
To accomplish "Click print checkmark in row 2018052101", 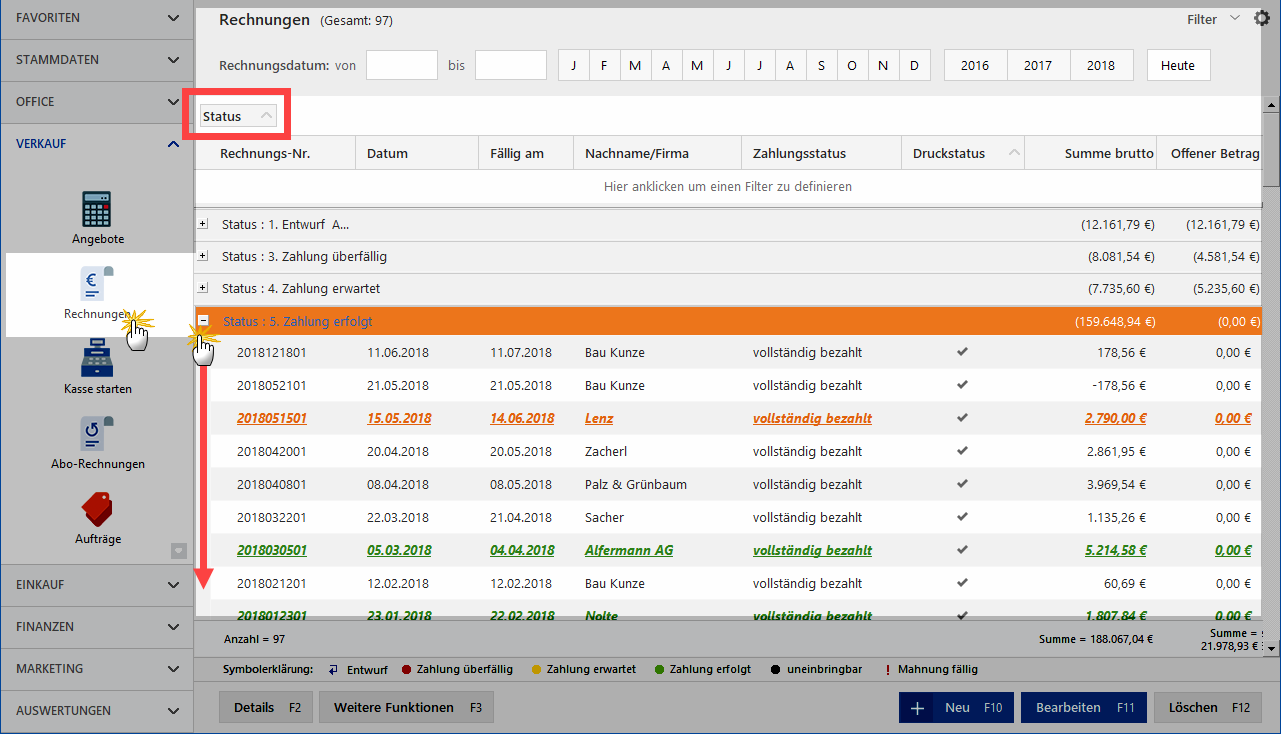I will click(x=962, y=385).
